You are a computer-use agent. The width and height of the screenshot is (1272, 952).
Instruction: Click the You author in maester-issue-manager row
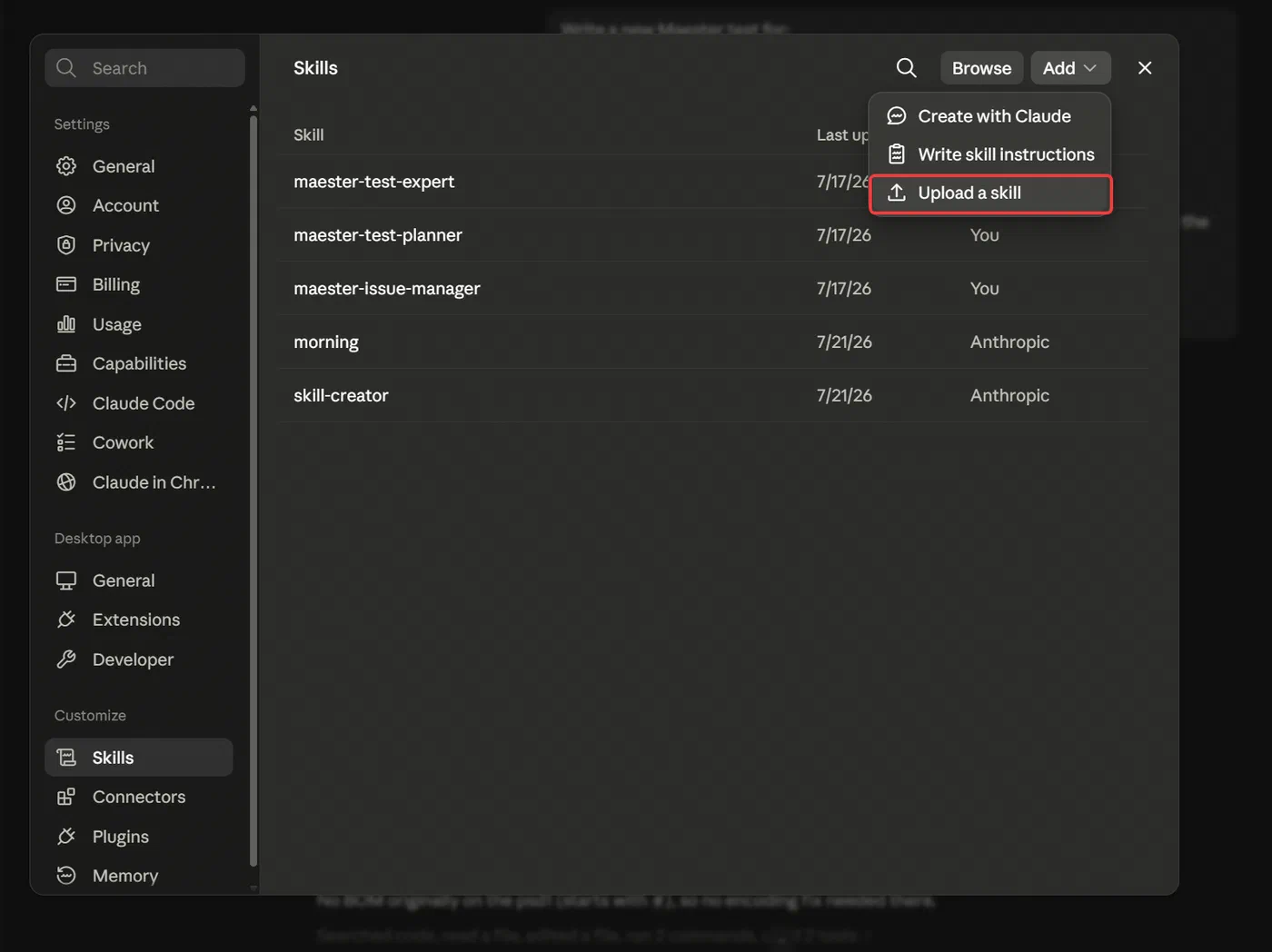point(985,289)
